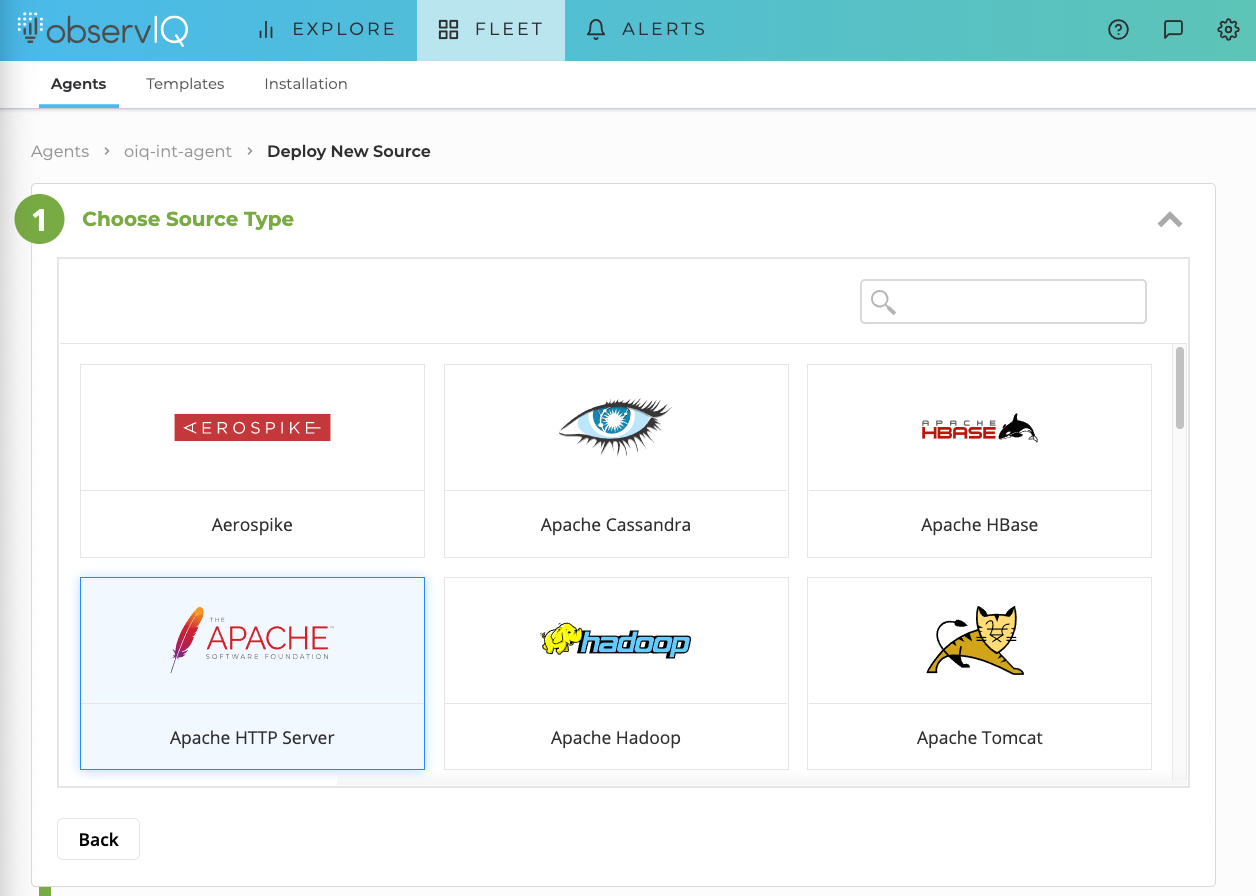This screenshot has width=1256, height=896.
Task: Click the Alerts bell icon
Action: [596, 30]
